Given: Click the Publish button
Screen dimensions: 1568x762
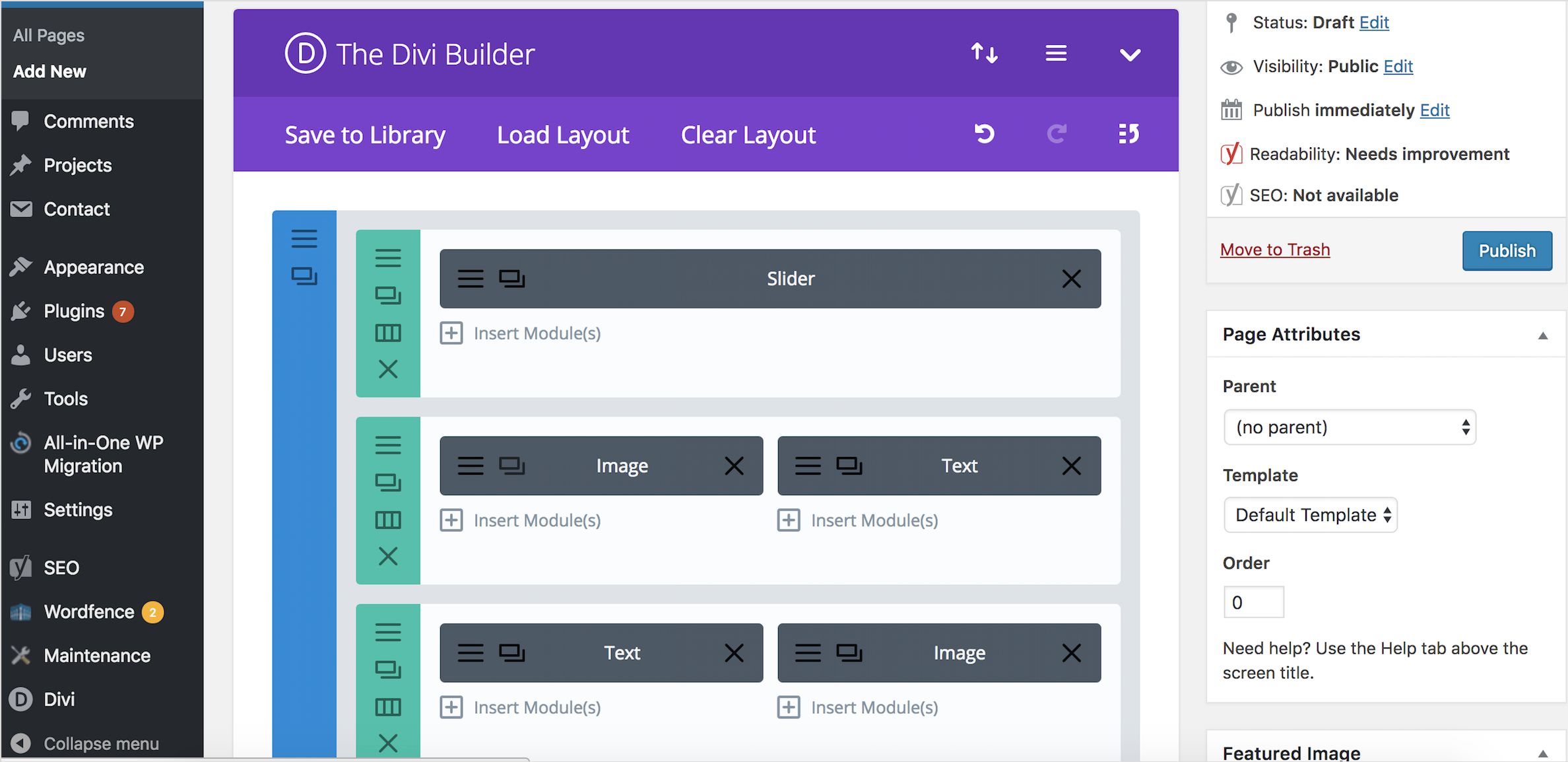Looking at the screenshot, I should (1507, 251).
